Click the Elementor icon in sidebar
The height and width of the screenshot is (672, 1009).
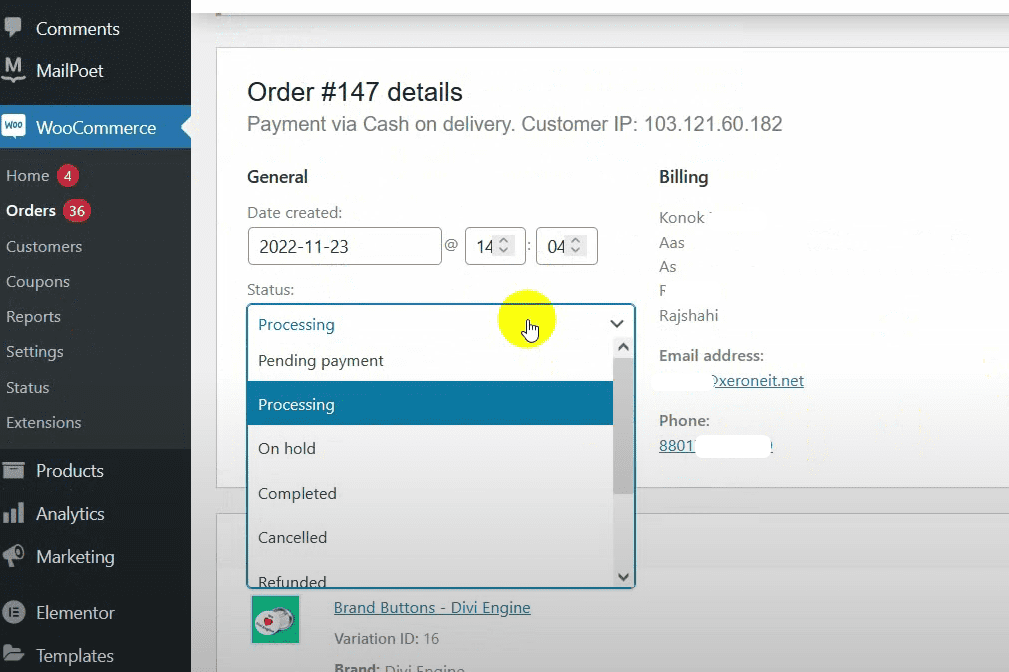coord(13,612)
